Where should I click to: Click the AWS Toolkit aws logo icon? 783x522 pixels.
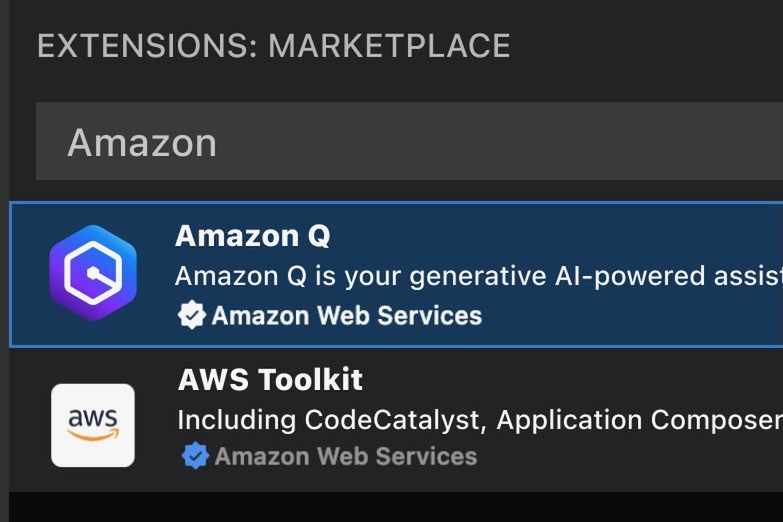point(93,425)
